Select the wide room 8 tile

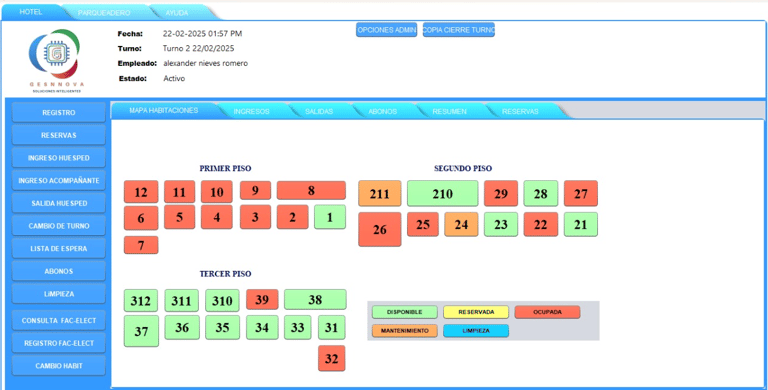(311, 190)
